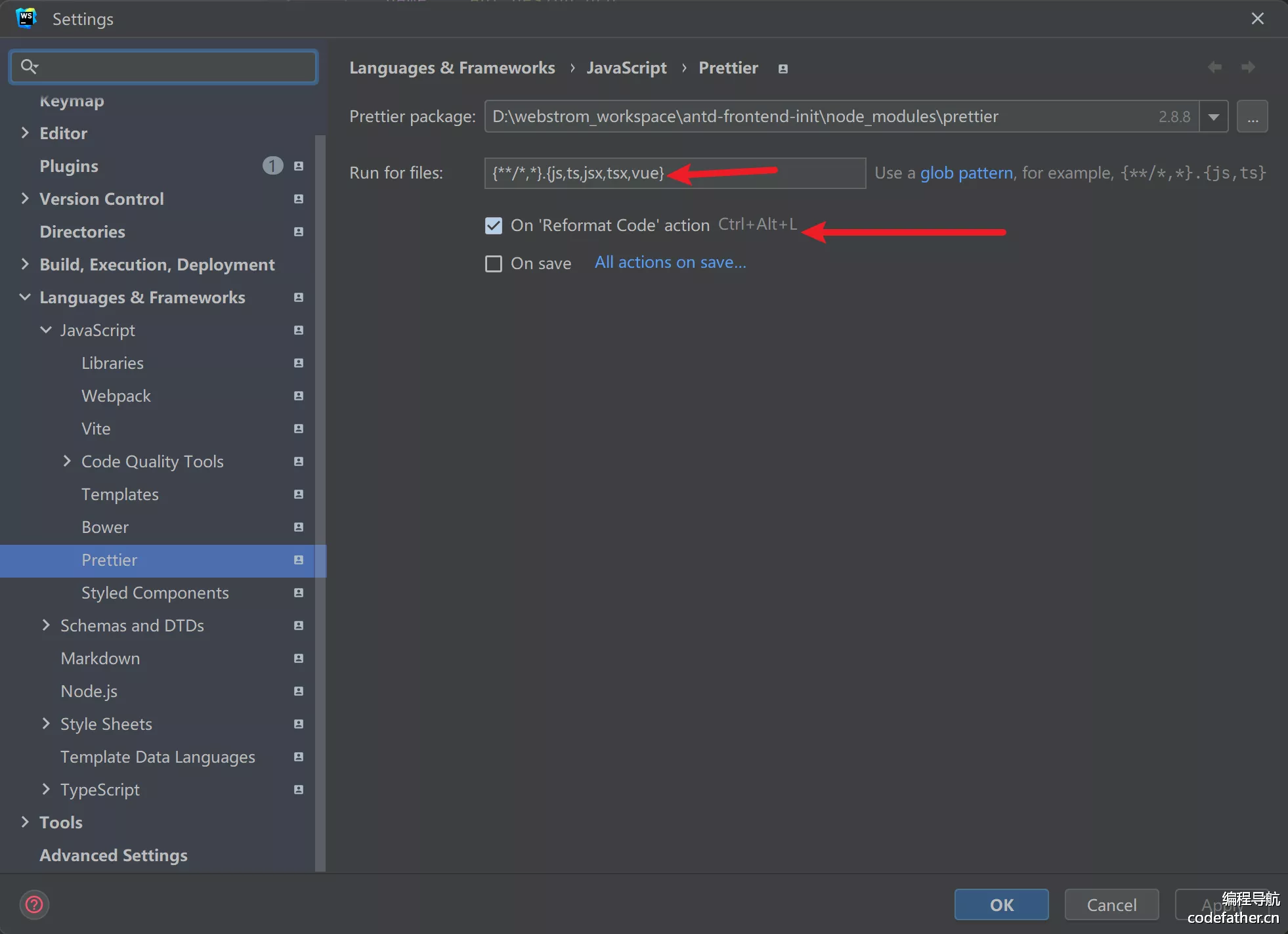This screenshot has height=934, width=1288.
Task: Open the help question mark icon
Action: pyautogui.click(x=34, y=905)
